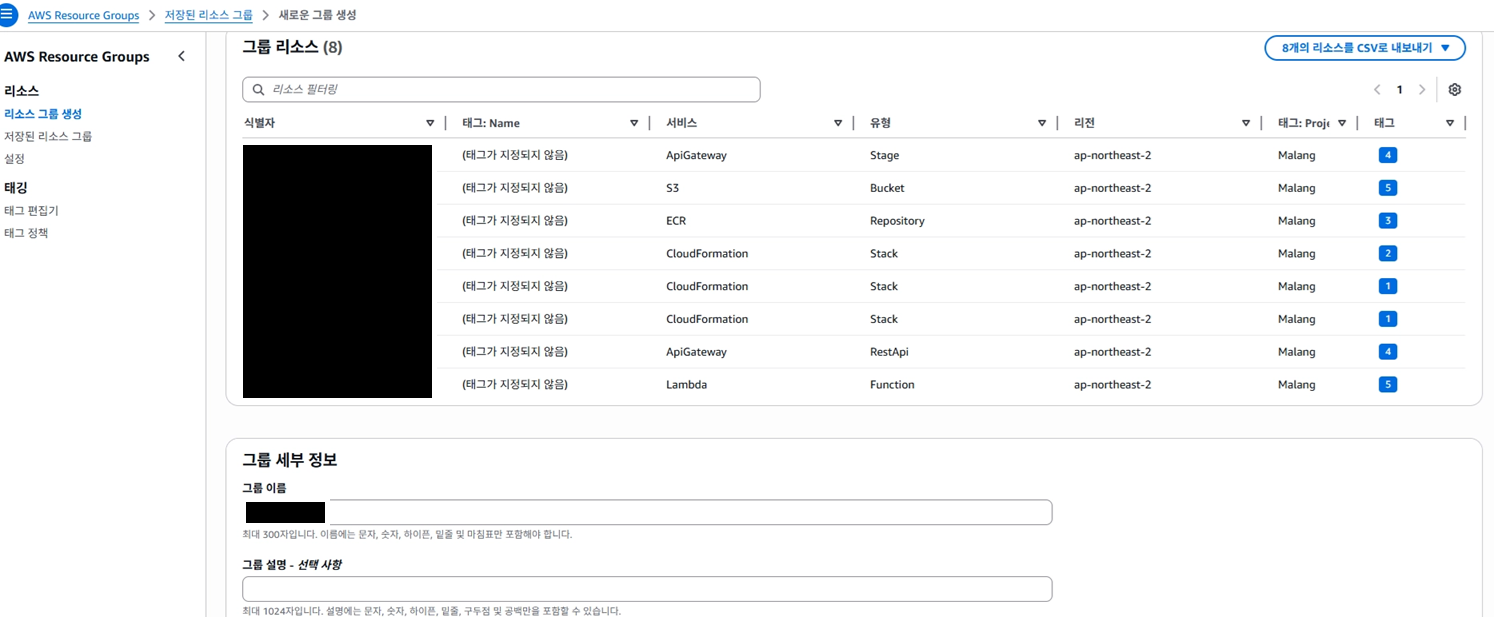
Task: Click the Bucket type cell
Action: [x=886, y=188]
